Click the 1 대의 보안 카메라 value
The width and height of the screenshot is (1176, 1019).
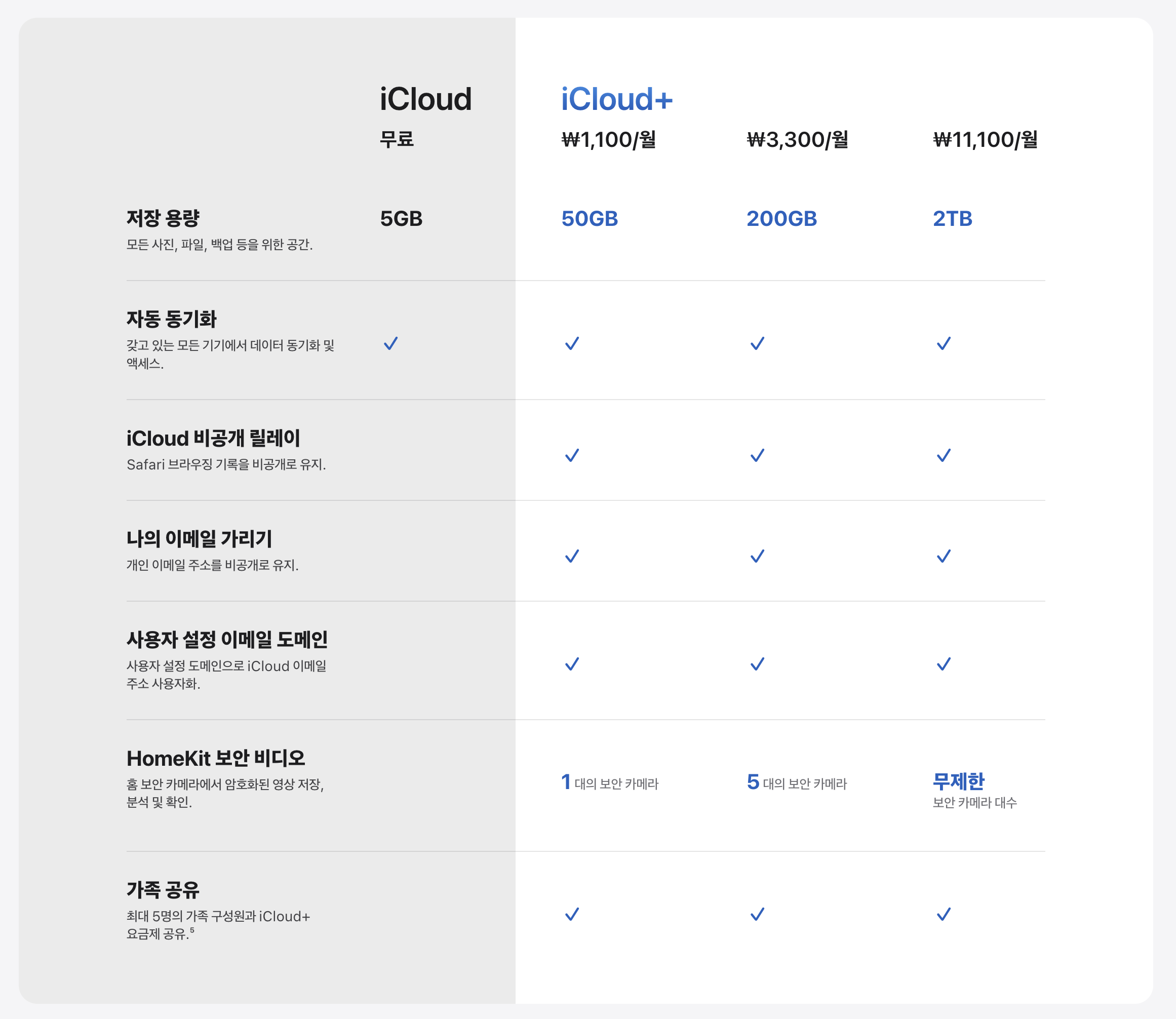610,783
